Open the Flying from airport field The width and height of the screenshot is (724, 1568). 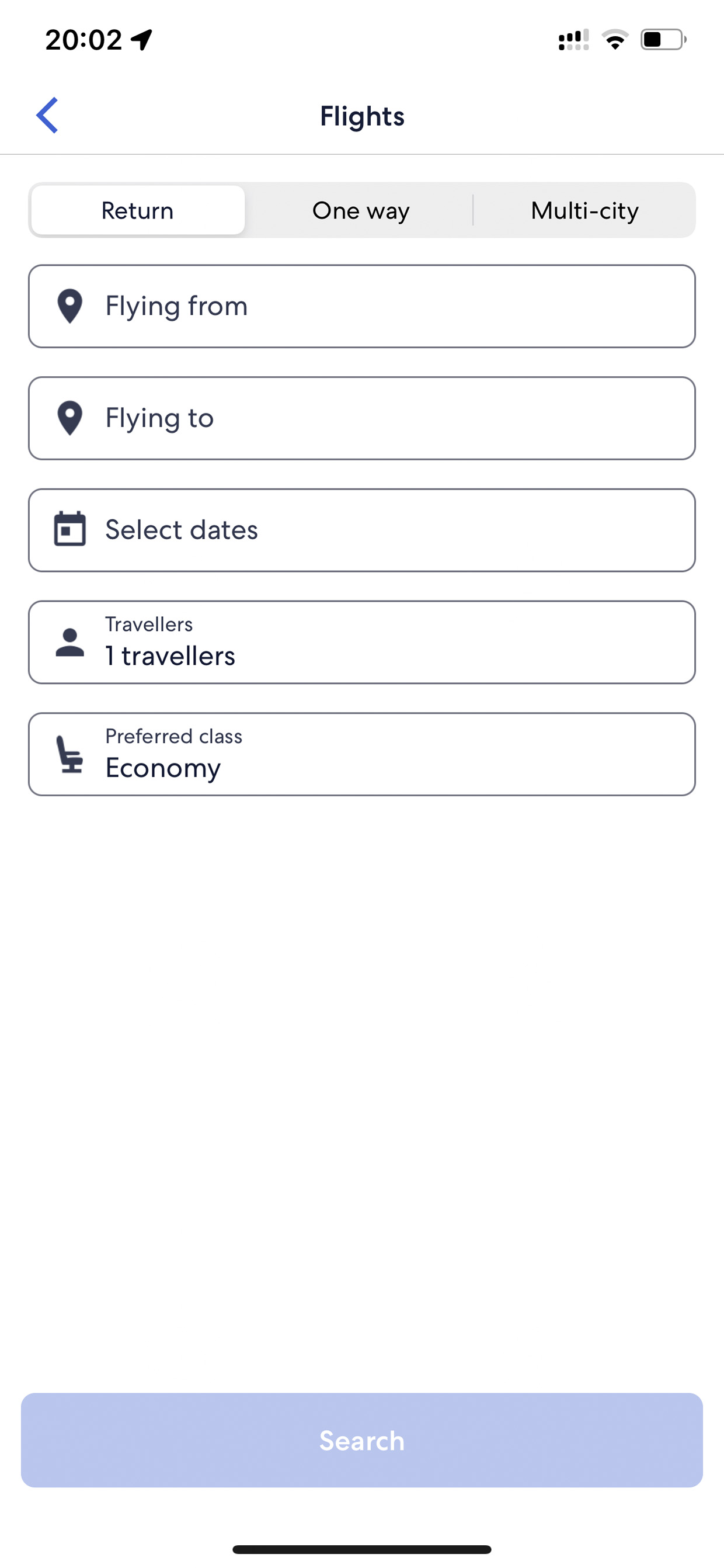click(x=362, y=306)
